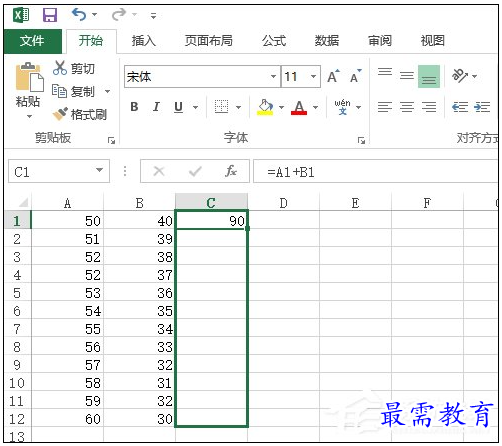The width and height of the screenshot is (502, 446).
Task: Toggle Italic formatting
Action: click(x=156, y=107)
